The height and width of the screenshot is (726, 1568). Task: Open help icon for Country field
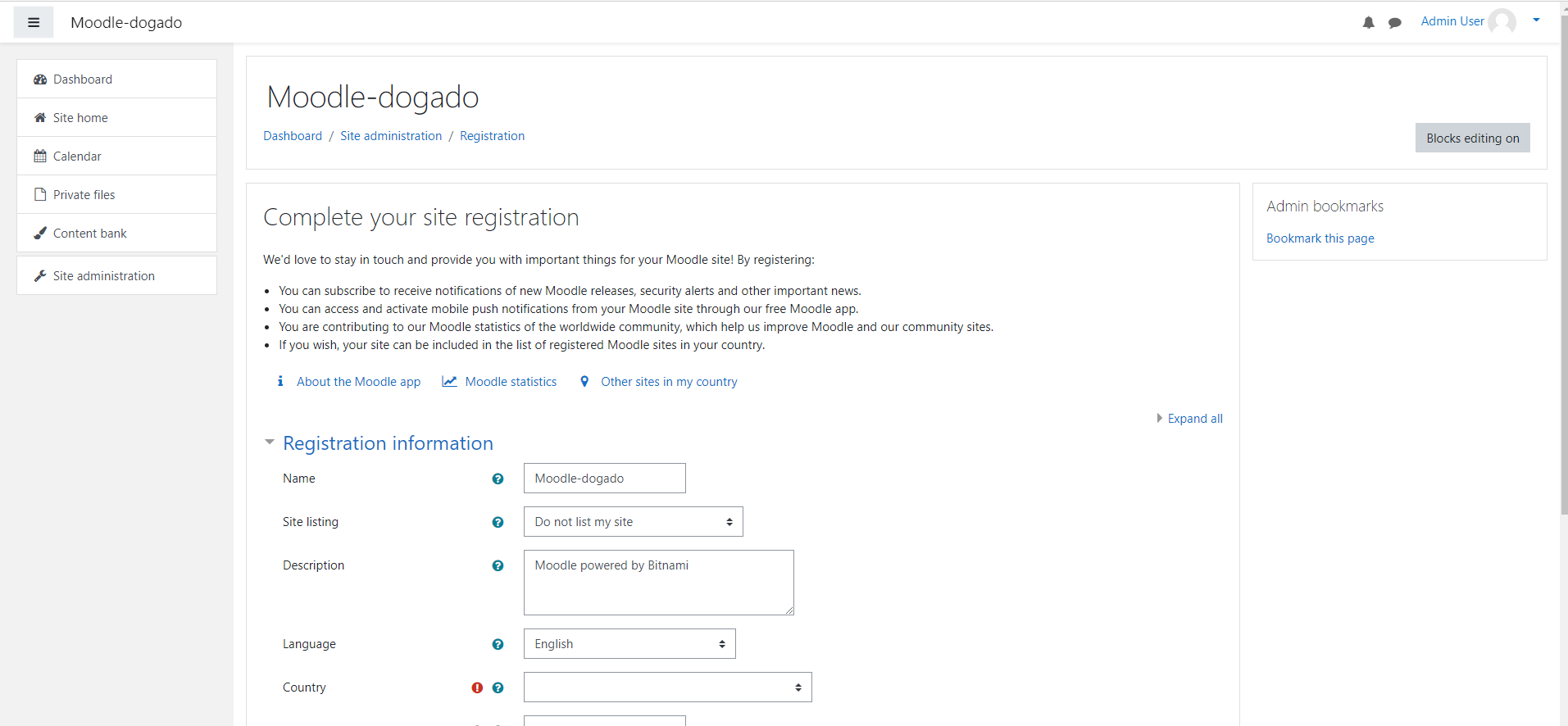498,687
